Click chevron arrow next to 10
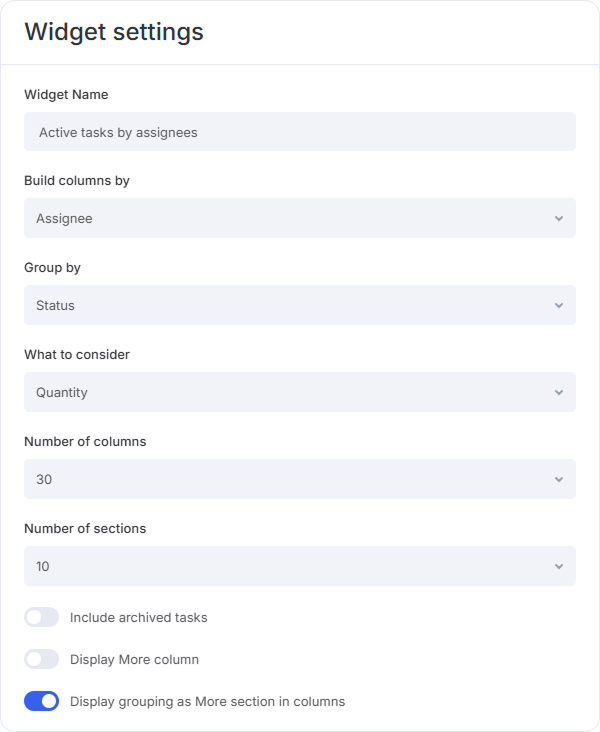This screenshot has width=600, height=732. (x=558, y=566)
